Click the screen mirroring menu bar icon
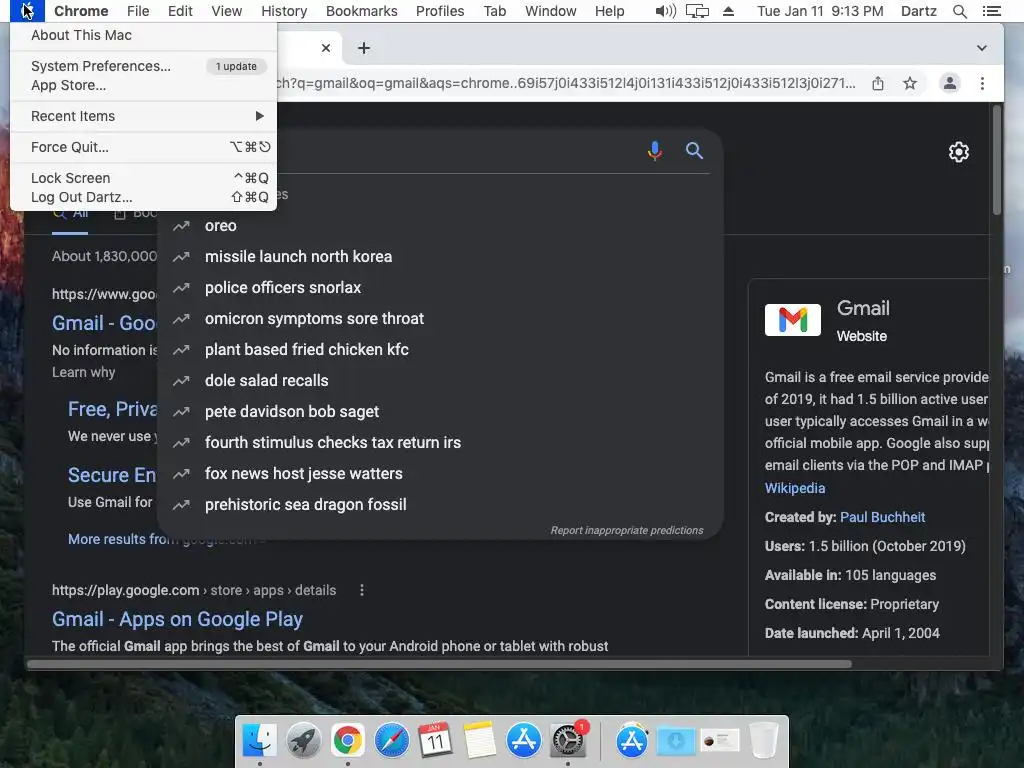The image size is (1024, 768). point(697,11)
